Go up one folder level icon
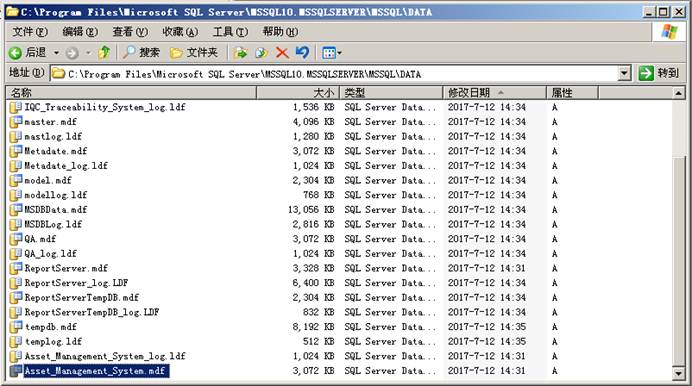The height and width of the screenshot is (386, 692). [104, 52]
